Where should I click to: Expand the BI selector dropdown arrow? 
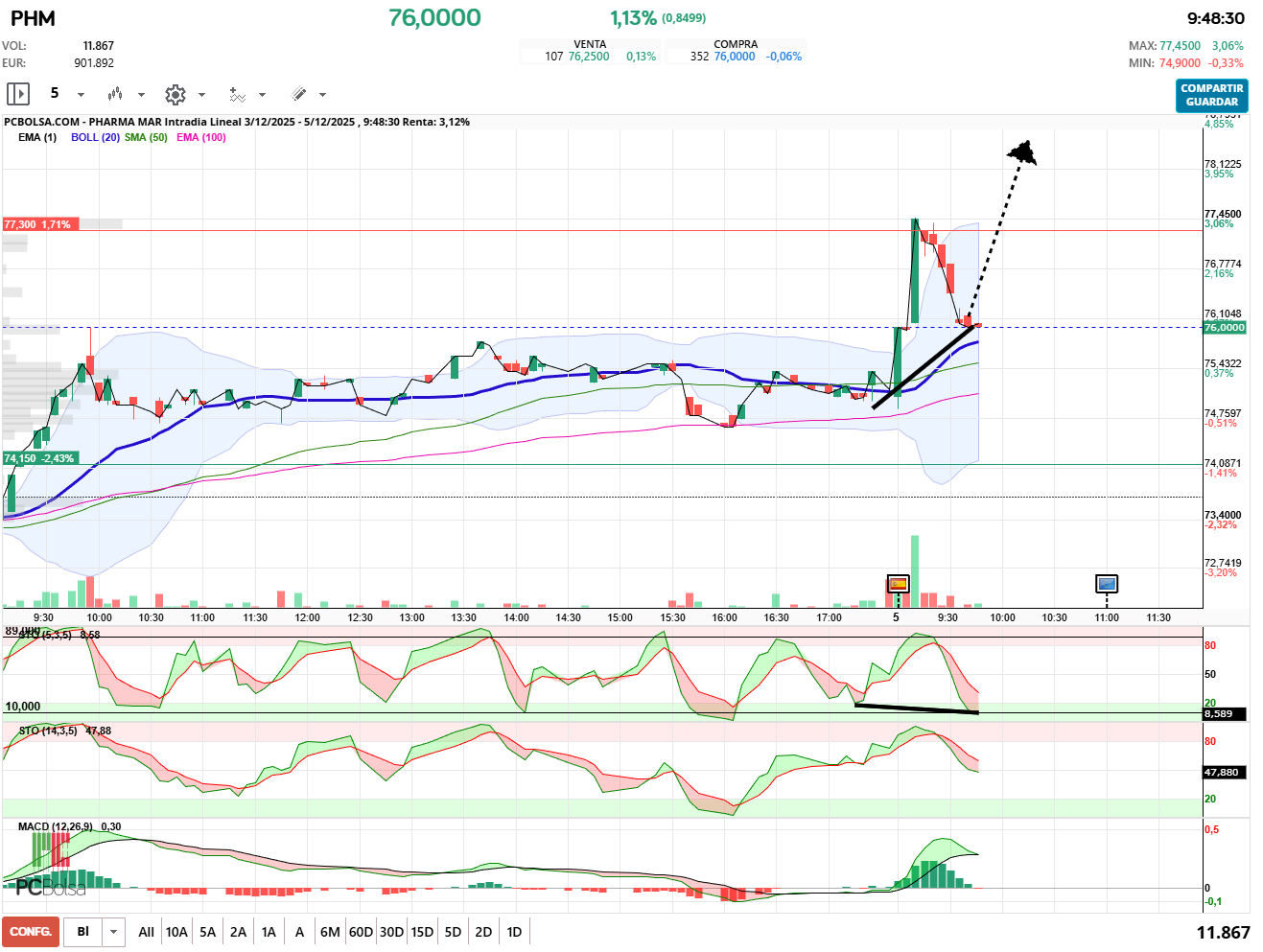point(114,932)
